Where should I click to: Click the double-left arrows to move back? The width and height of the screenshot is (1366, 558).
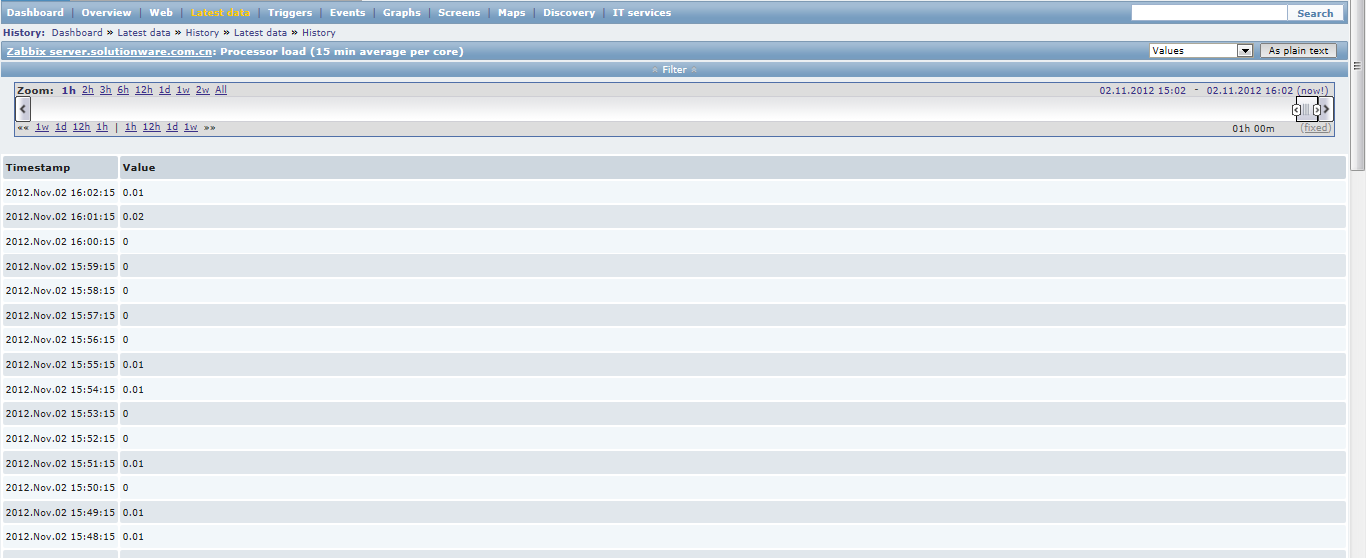pyautogui.click(x=23, y=127)
